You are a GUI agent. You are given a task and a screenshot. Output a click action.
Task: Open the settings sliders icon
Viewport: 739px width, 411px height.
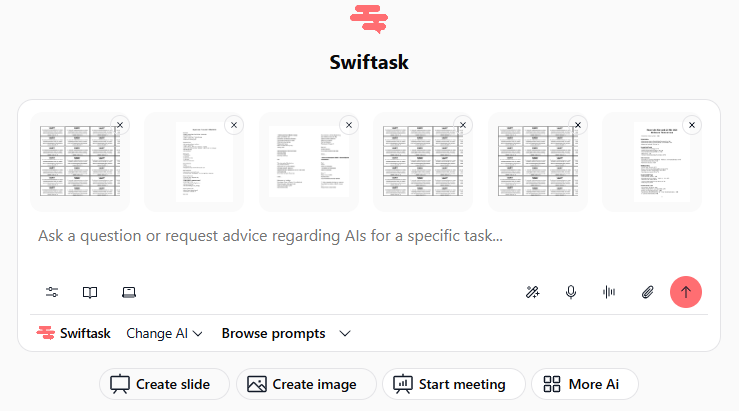[52, 292]
